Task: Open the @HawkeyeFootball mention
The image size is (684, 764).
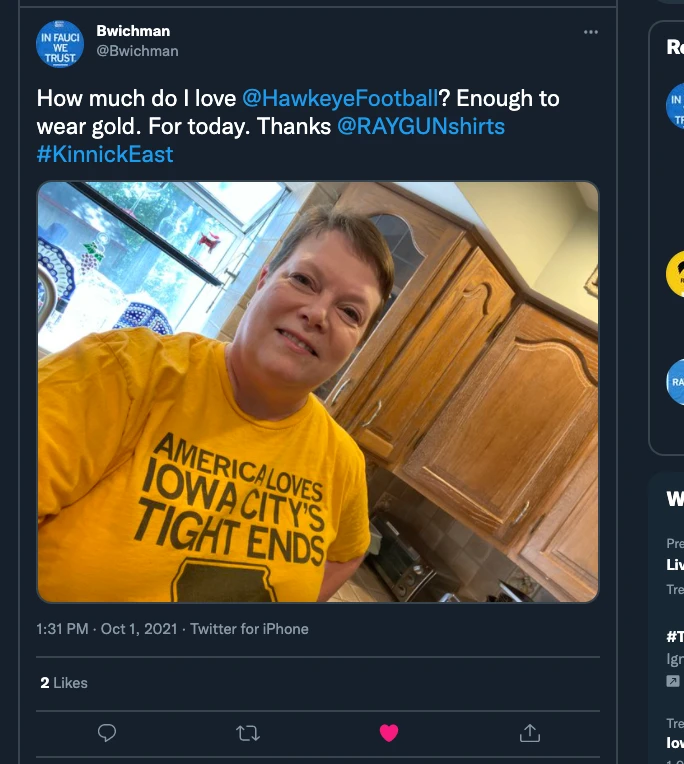Action: coord(340,98)
